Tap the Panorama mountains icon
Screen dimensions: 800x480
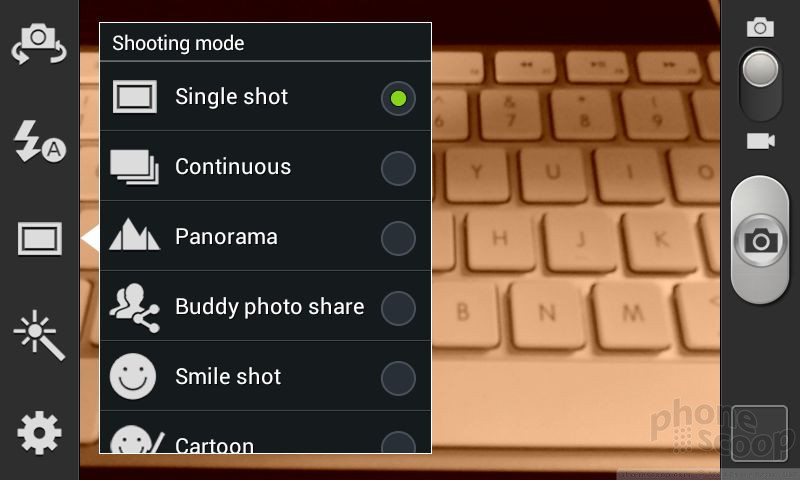[x=134, y=234]
